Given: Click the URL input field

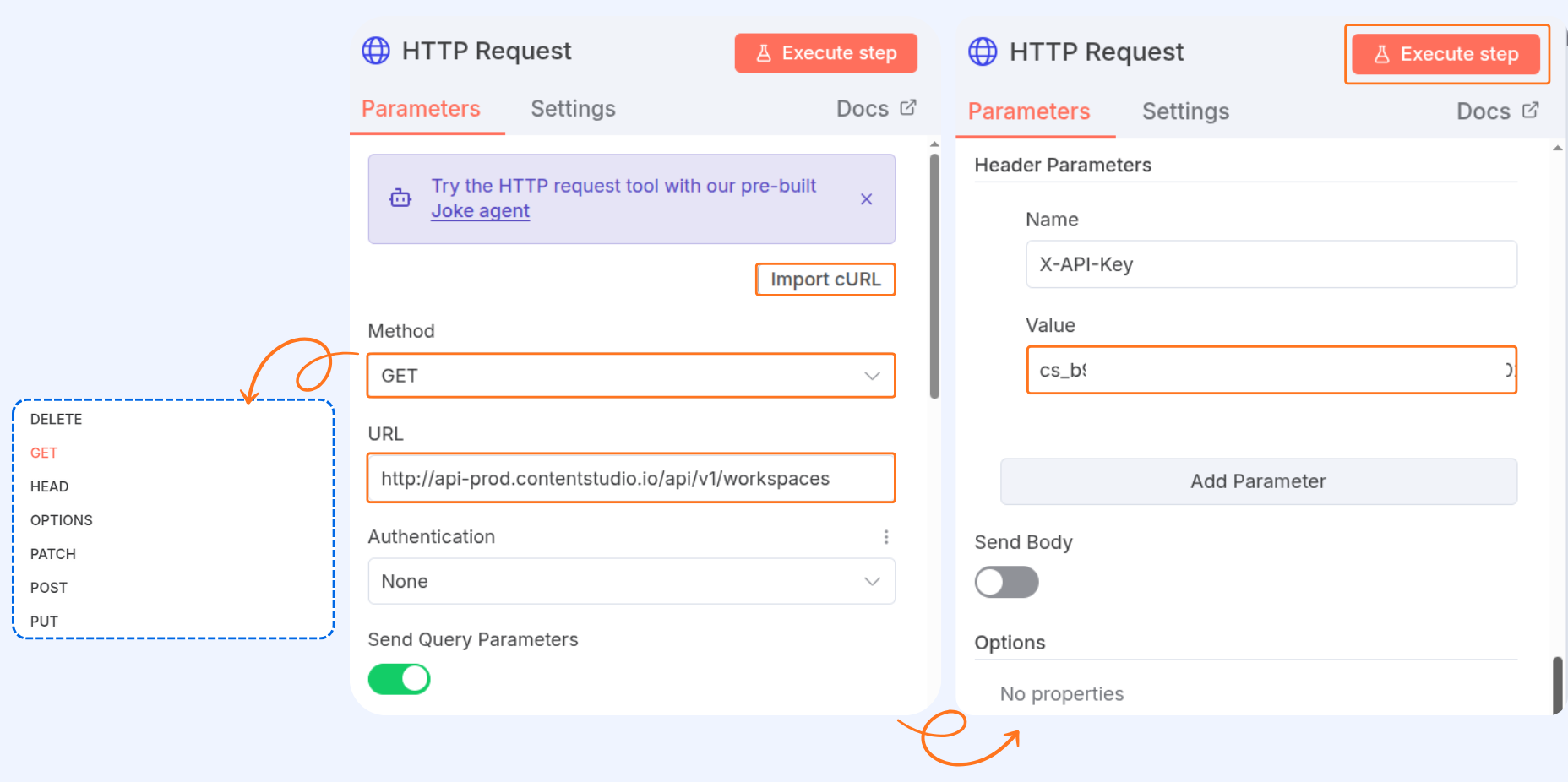Looking at the screenshot, I should [x=631, y=479].
